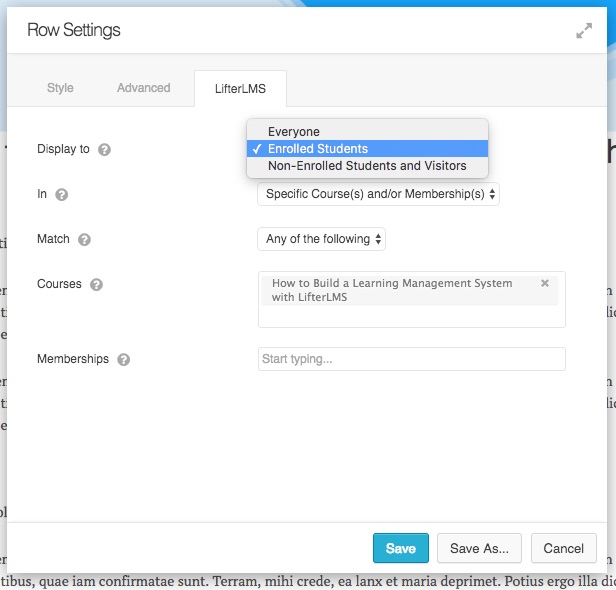Focus the Memberships Start typing field

click(412, 359)
